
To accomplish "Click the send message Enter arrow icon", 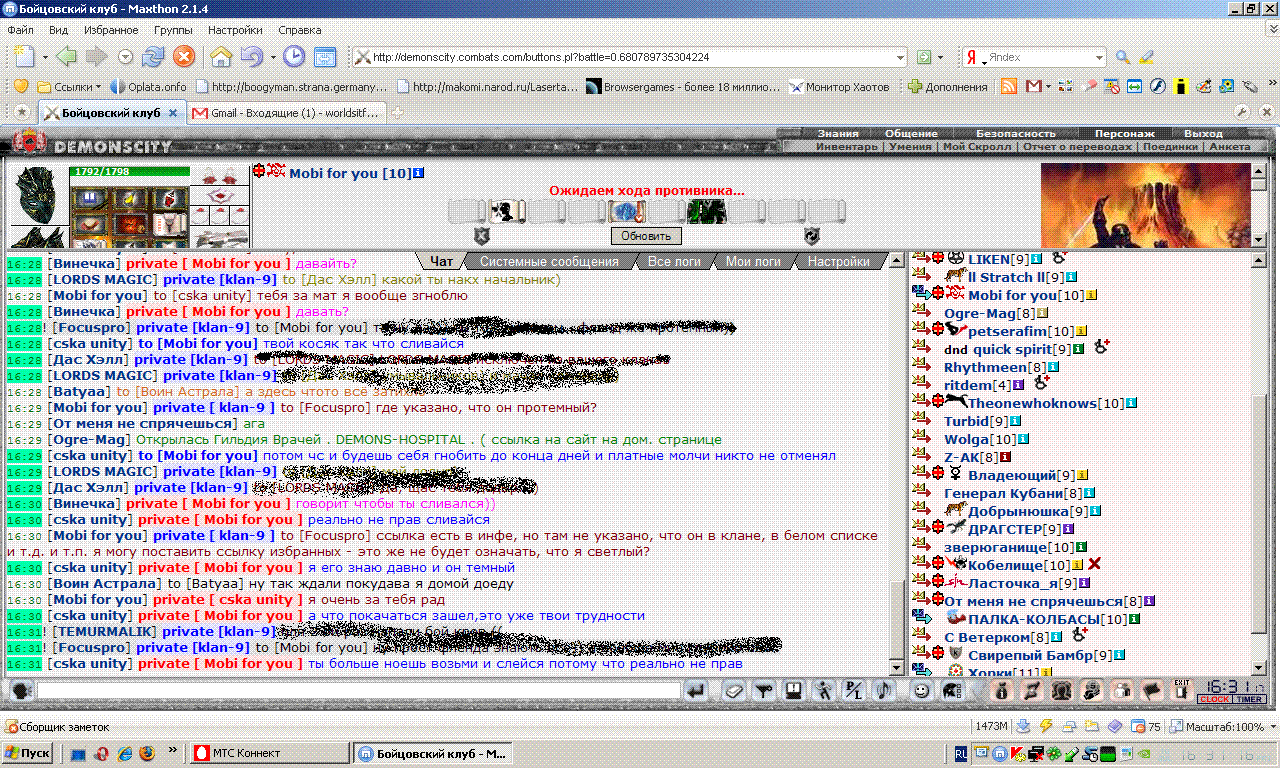I will pyautogui.click(x=697, y=690).
